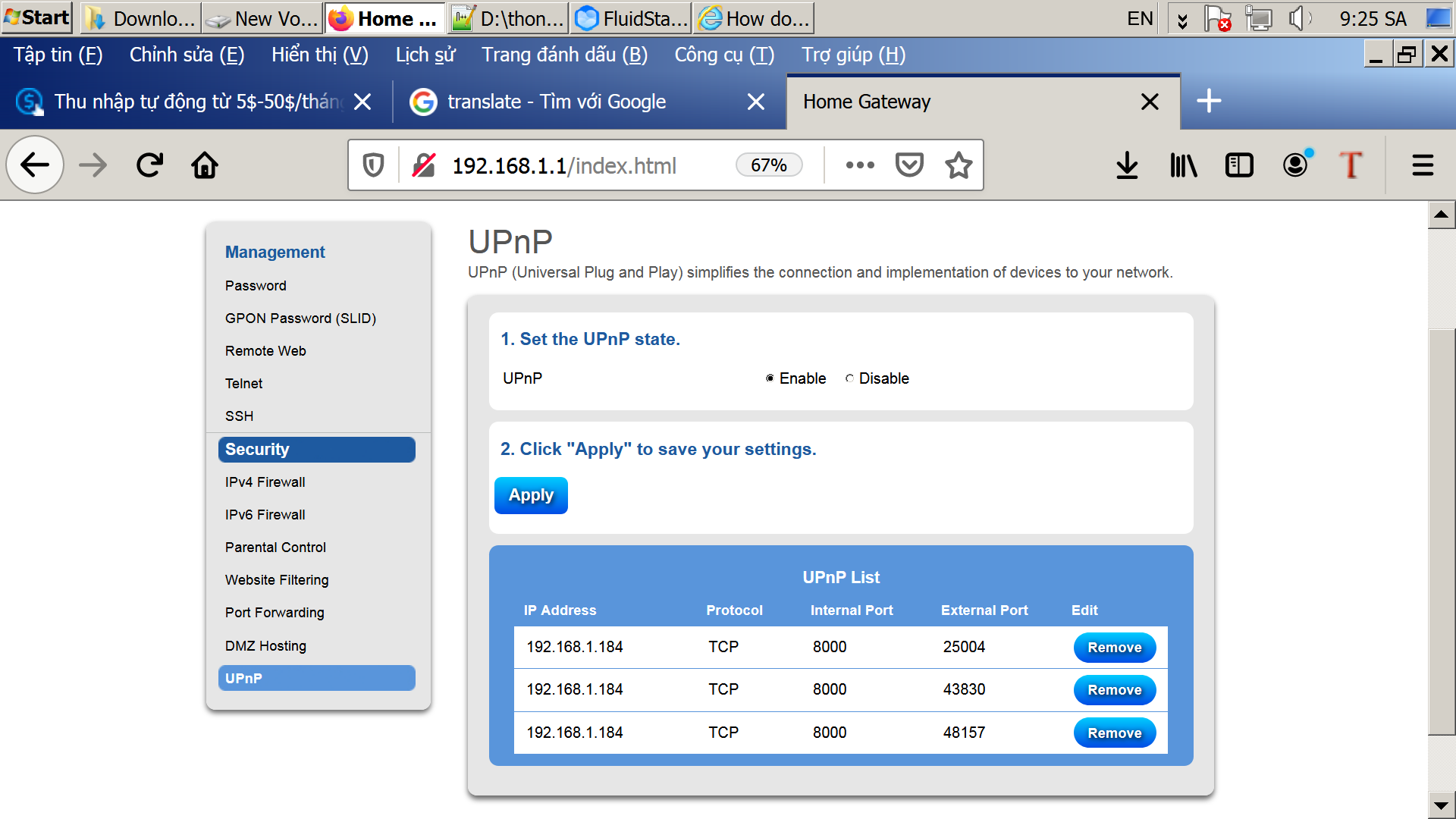Go to the browser home page
This screenshot has height=819, width=1456.
pyautogui.click(x=205, y=165)
